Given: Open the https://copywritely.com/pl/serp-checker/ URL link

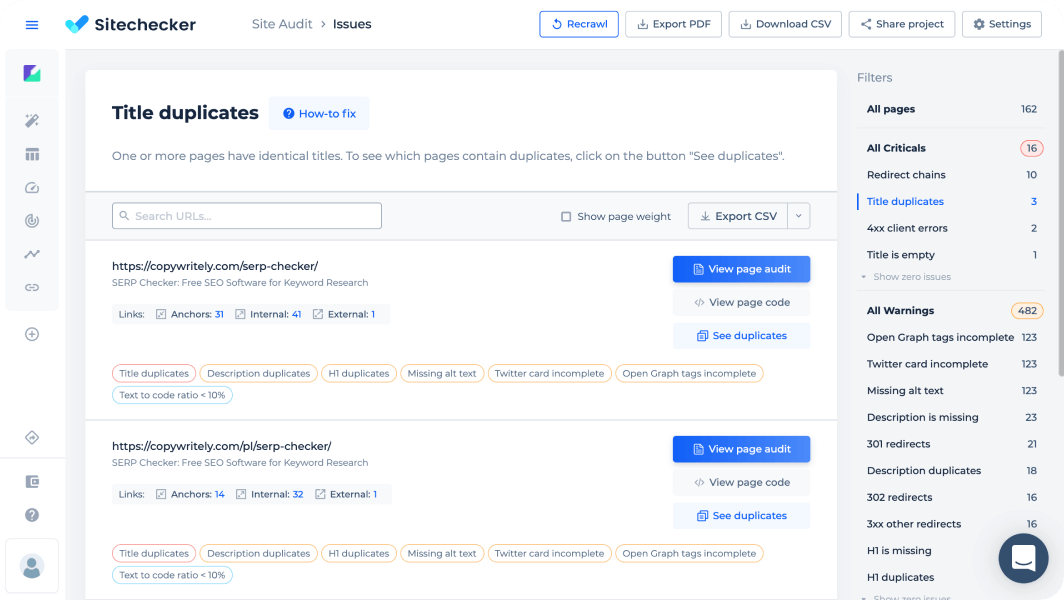Looking at the screenshot, I should [x=222, y=446].
